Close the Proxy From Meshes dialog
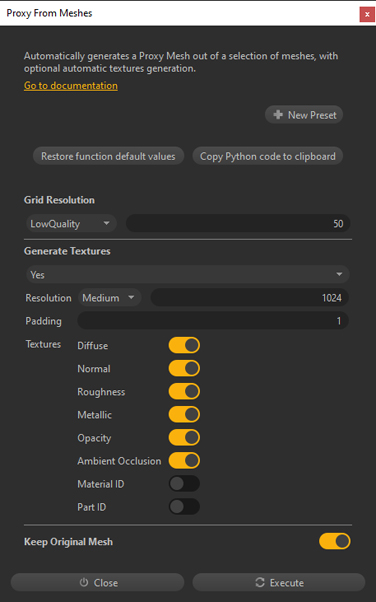The image size is (376, 602). (x=367, y=14)
